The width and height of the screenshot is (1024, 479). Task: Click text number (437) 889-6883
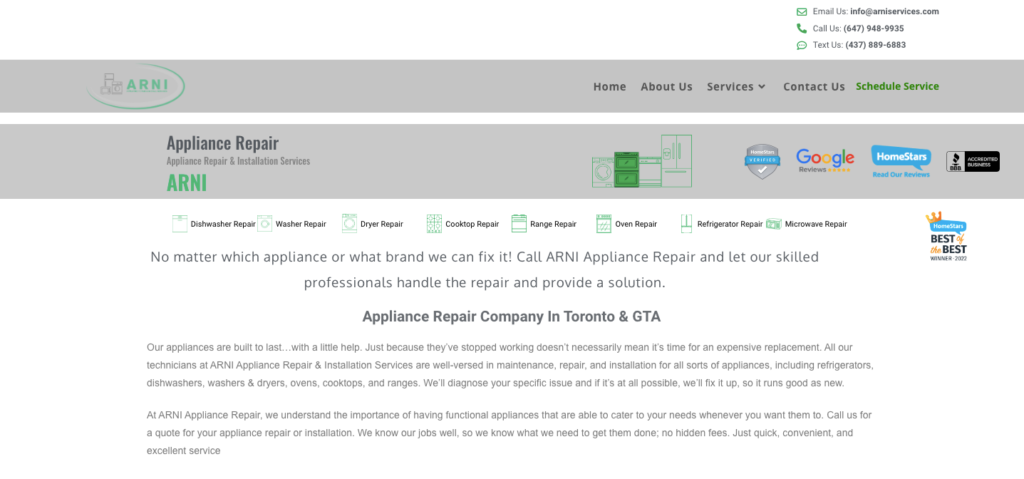click(875, 45)
